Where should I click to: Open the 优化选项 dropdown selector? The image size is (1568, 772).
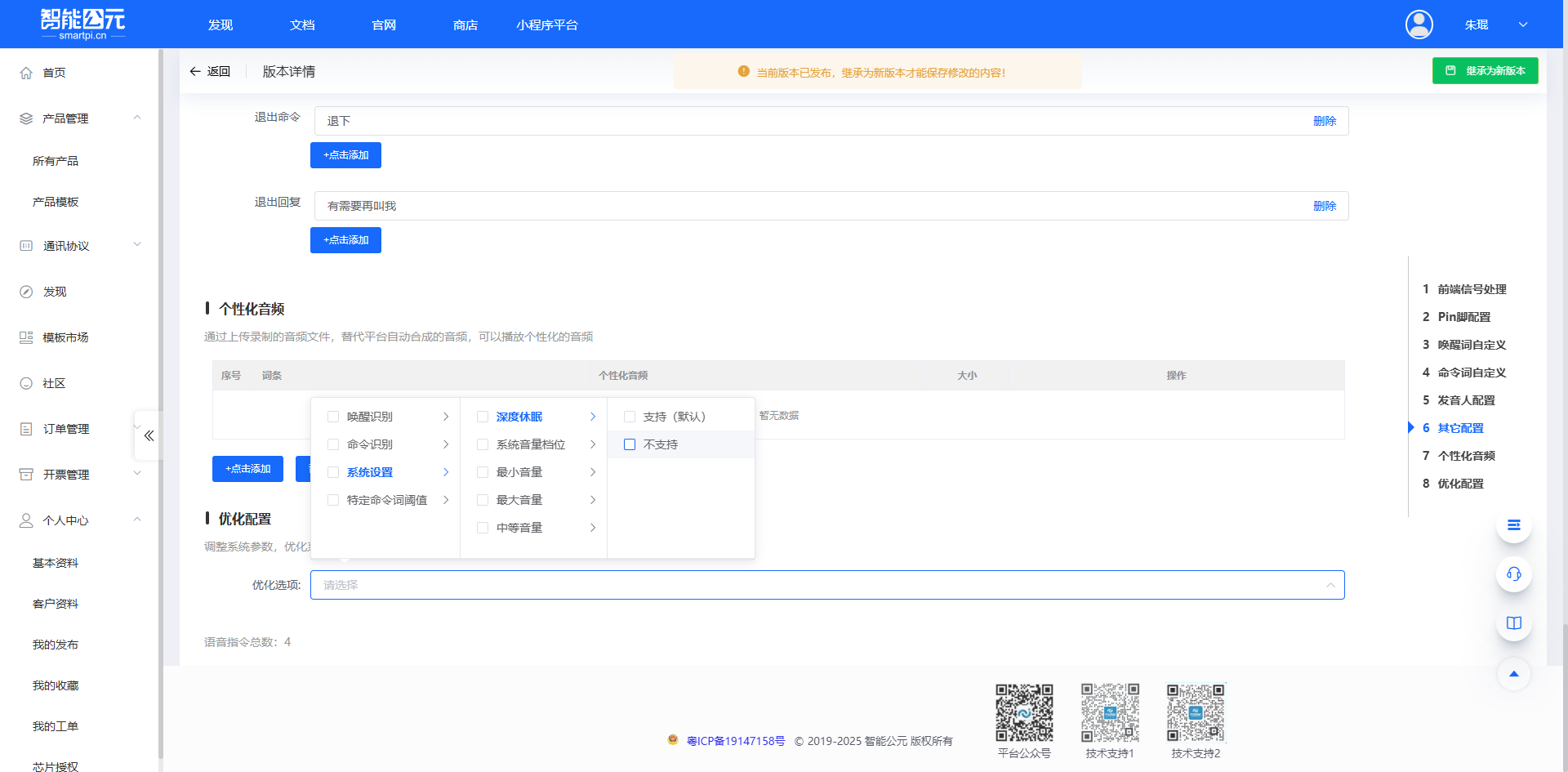point(826,585)
